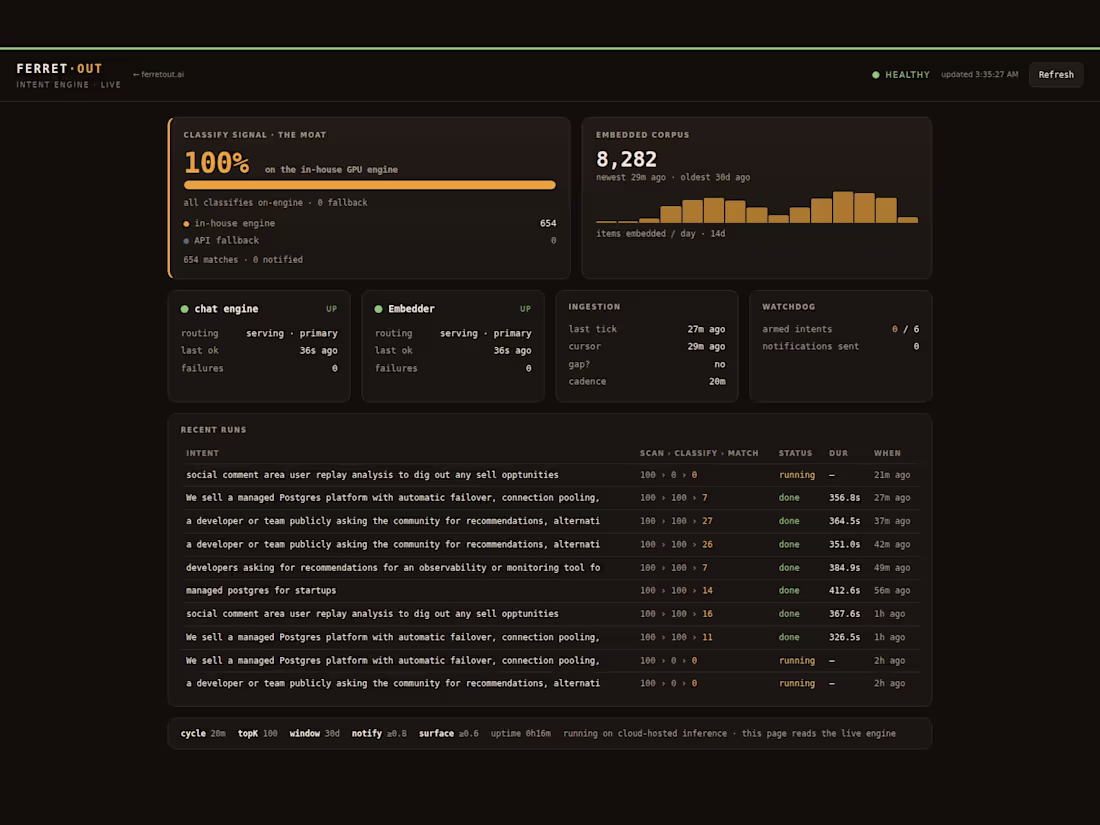Click the done status in the 356.8s row

[x=789, y=498]
